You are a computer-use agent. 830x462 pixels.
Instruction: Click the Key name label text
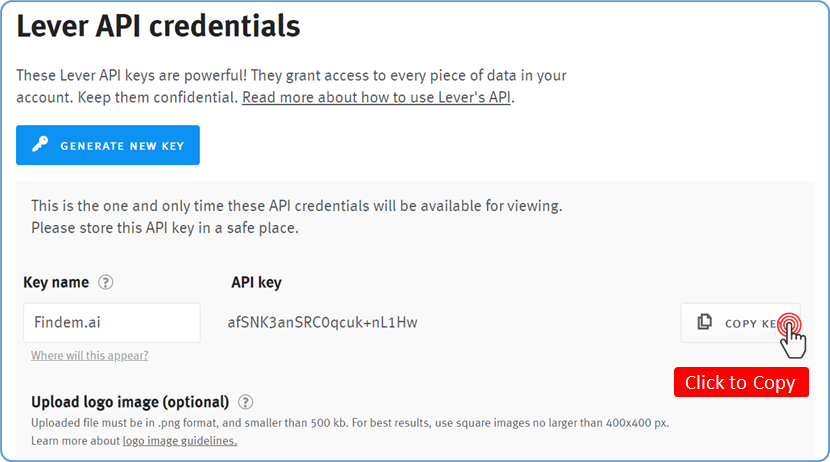[x=56, y=283]
